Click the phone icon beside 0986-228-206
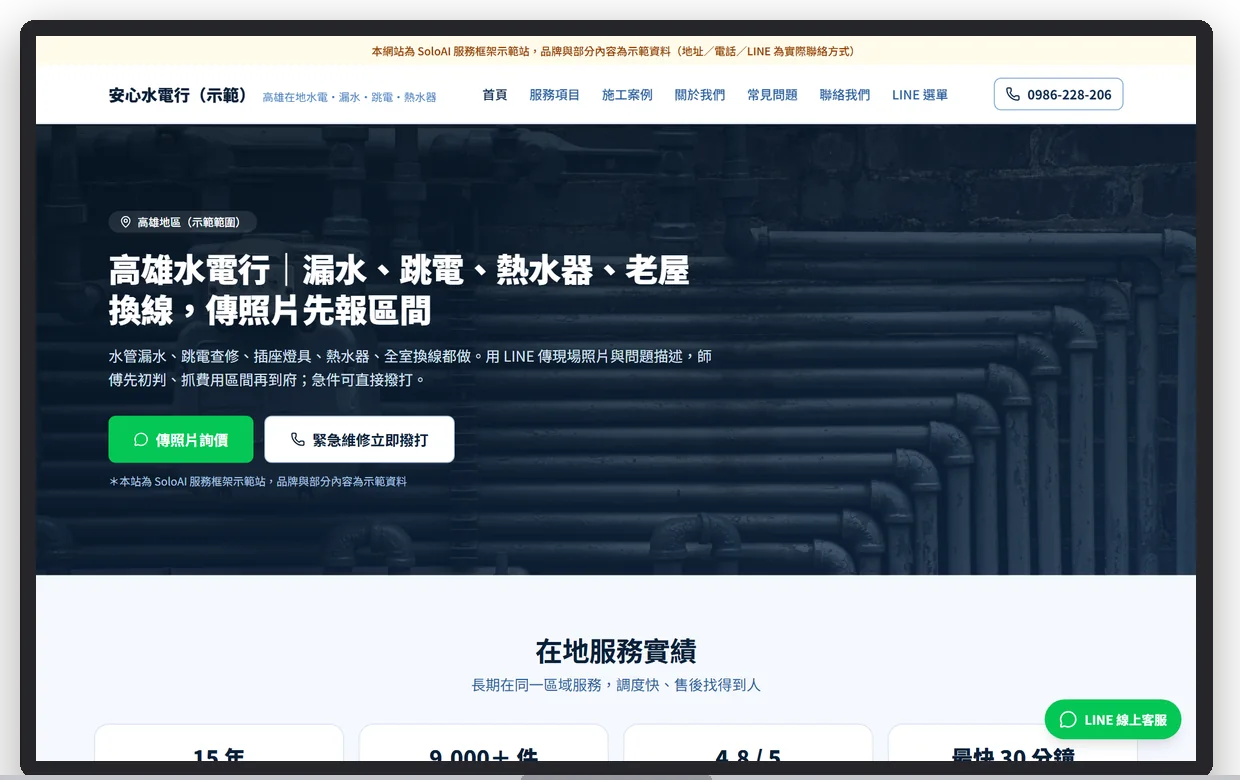1240x780 pixels. tap(1013, 94)
